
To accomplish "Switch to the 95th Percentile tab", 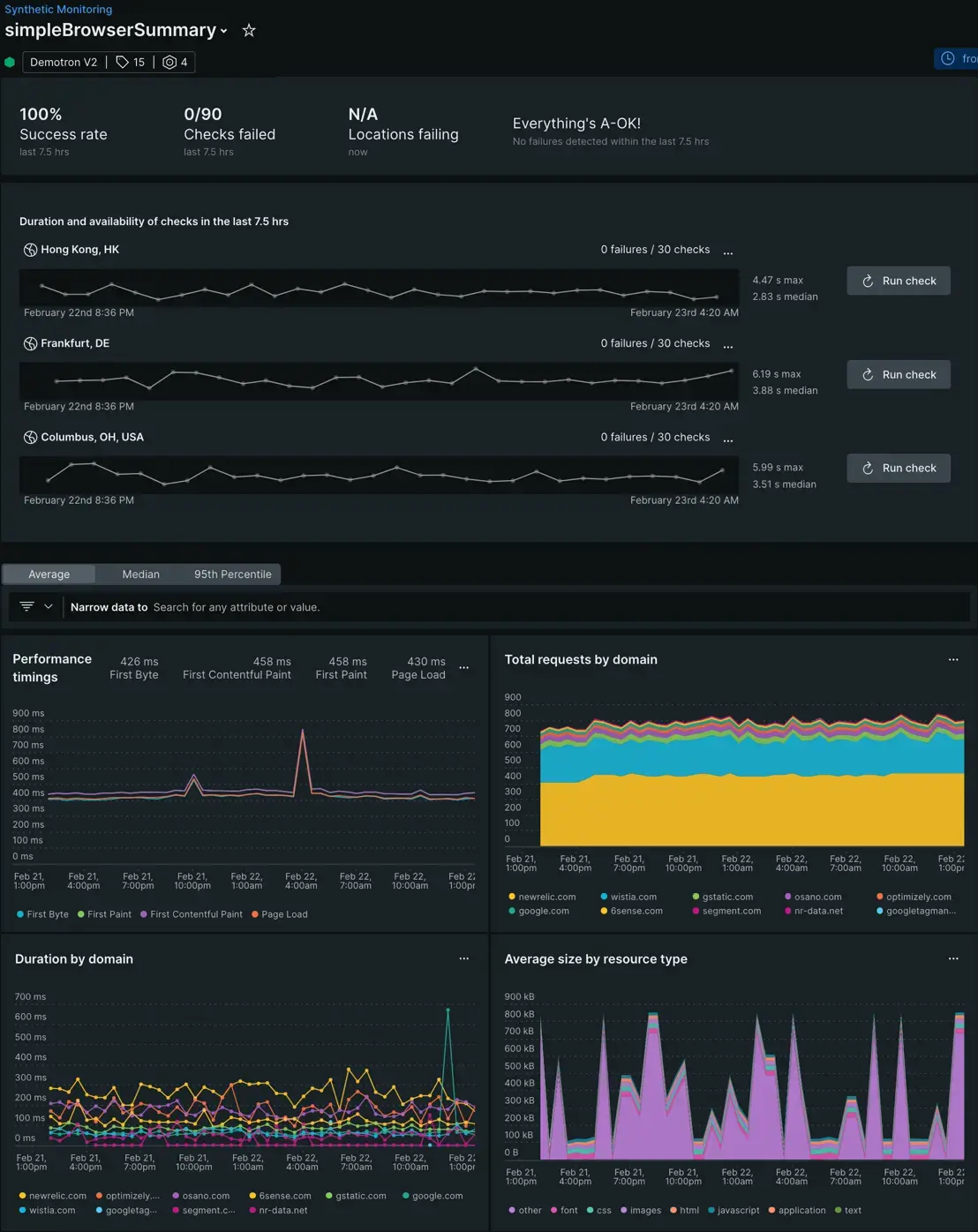I will point(233,575).
